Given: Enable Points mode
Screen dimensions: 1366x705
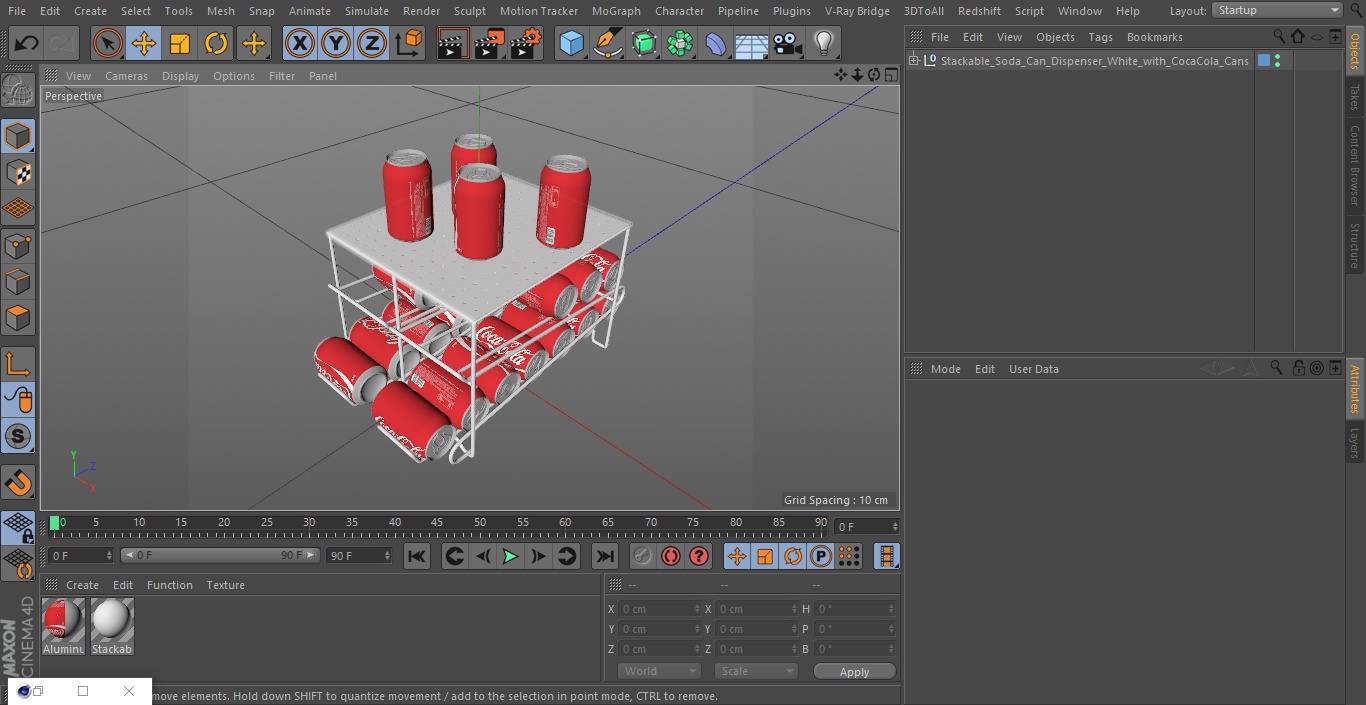Looking at the screenshot, I should [x=18, y=246].
